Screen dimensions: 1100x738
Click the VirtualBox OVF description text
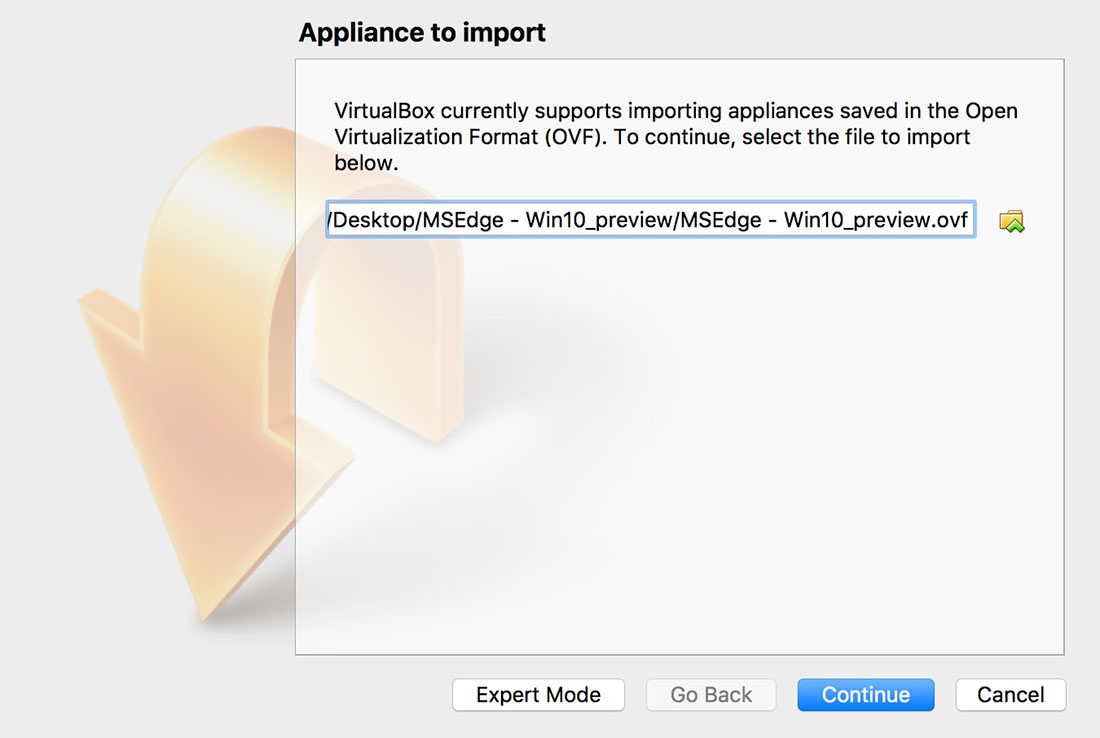coord(676,137)
